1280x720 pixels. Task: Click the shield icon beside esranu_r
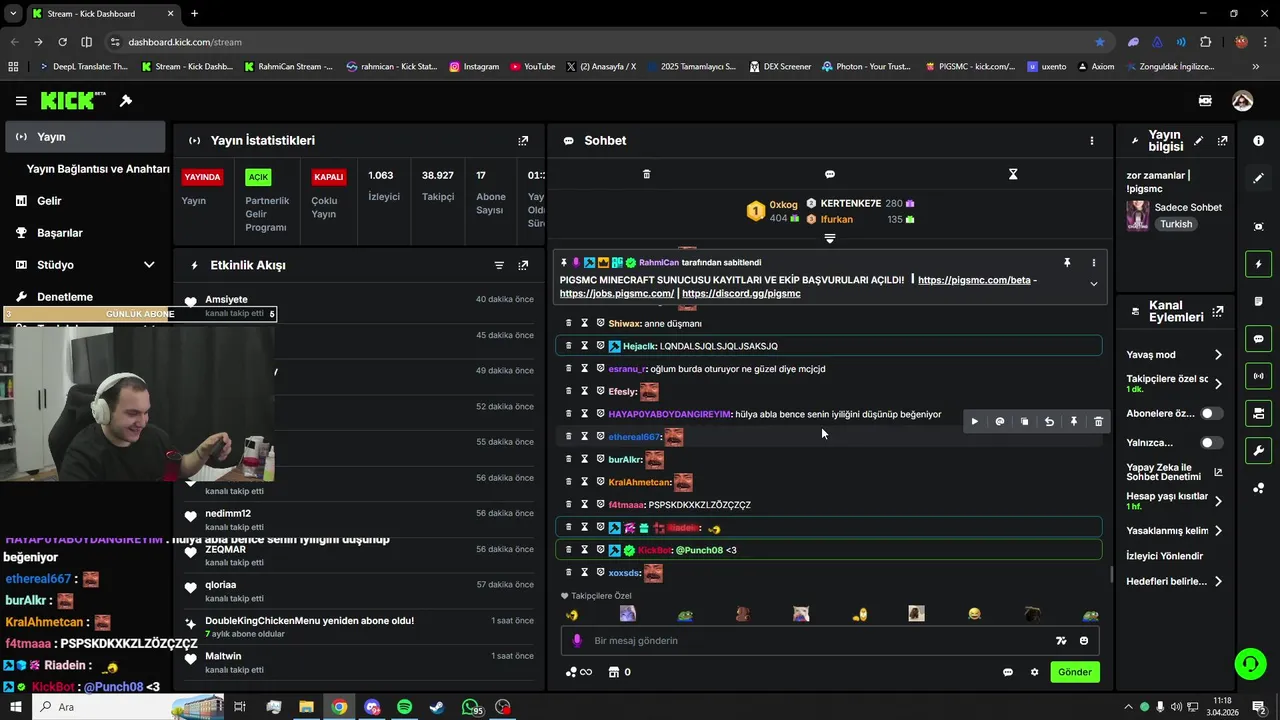click(600, 368)
